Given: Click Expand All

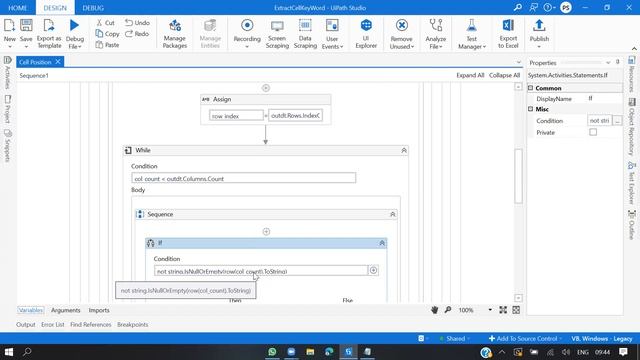Looking at the screenshot, I should tap(470, 75).
